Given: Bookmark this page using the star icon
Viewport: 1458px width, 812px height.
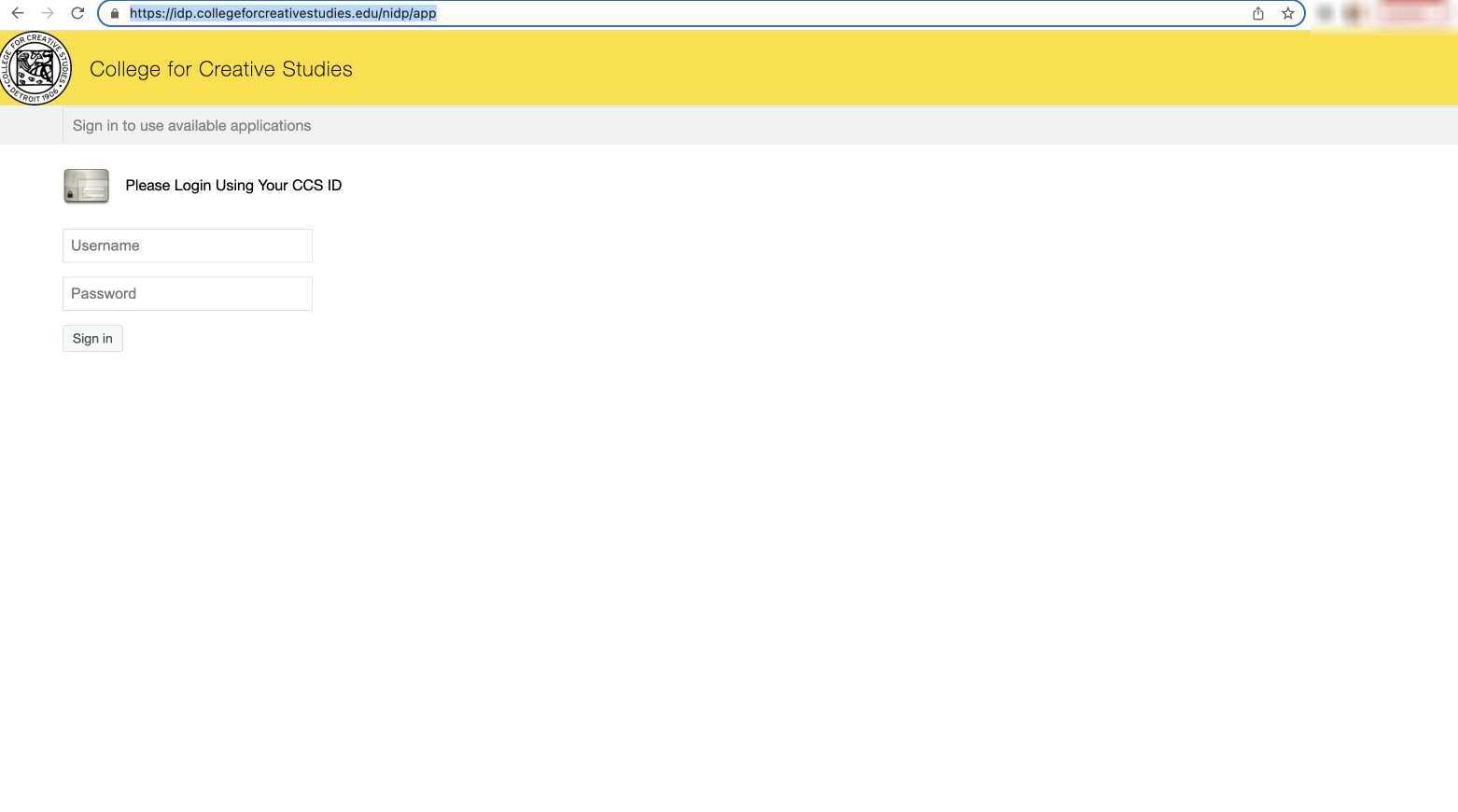Looking at the screenshot, I should [1287, 13].
